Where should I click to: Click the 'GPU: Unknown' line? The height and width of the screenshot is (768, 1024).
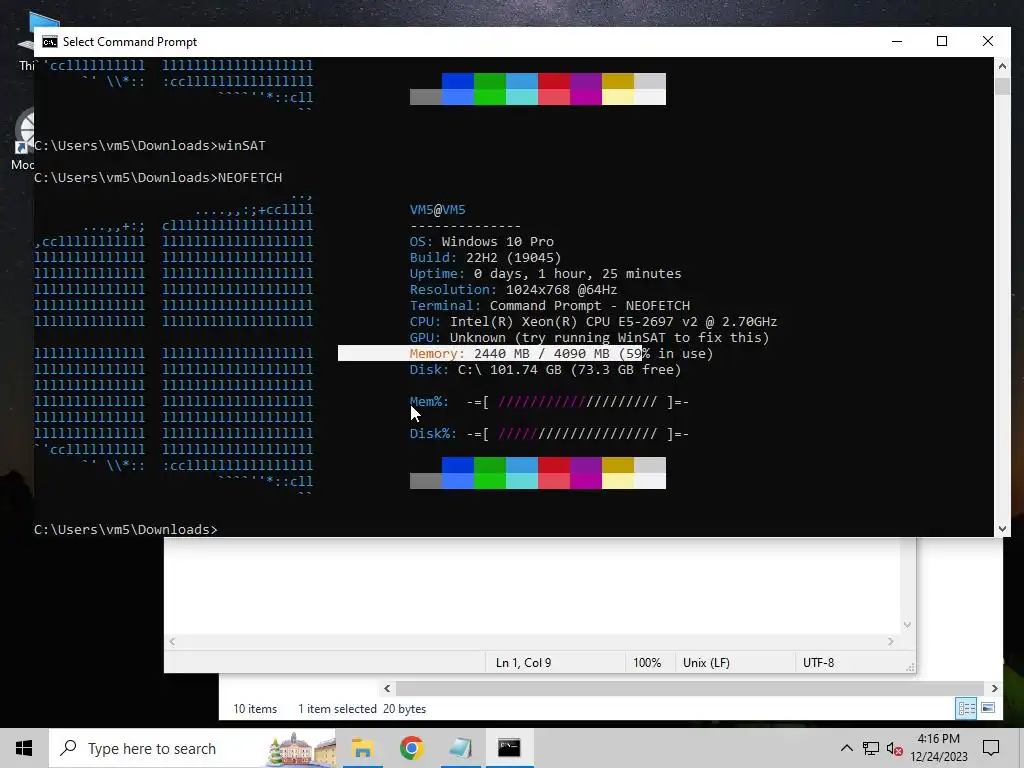pos(590,338)
